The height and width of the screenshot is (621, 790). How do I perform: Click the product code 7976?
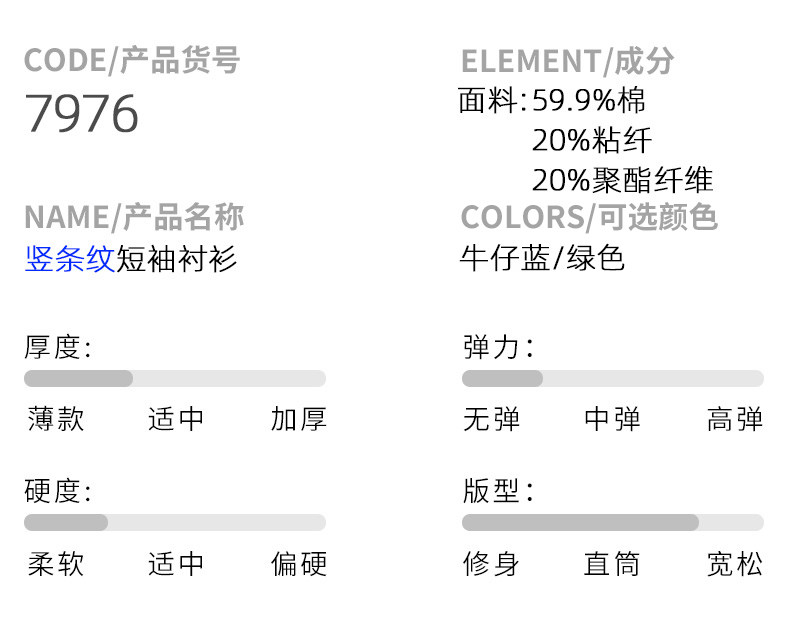click(x=82, y=114)
